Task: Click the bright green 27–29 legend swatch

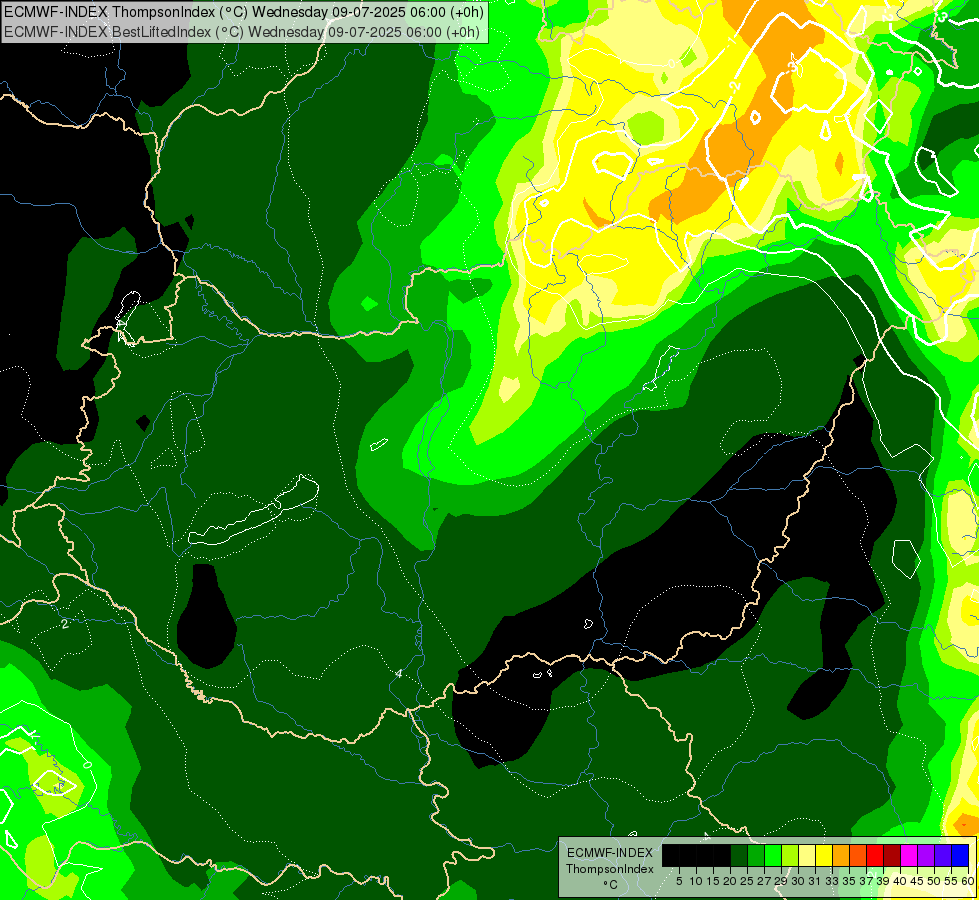Action: pyautogui.click(x=773, y=855)
